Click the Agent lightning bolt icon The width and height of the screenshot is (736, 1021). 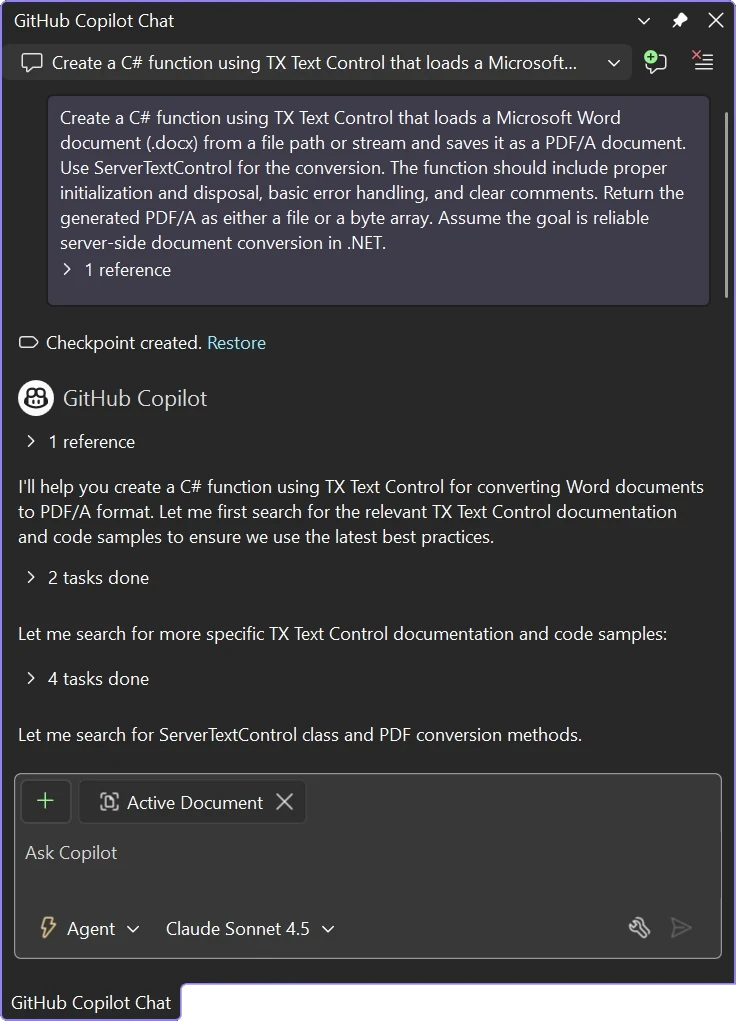tap(47, 928)
